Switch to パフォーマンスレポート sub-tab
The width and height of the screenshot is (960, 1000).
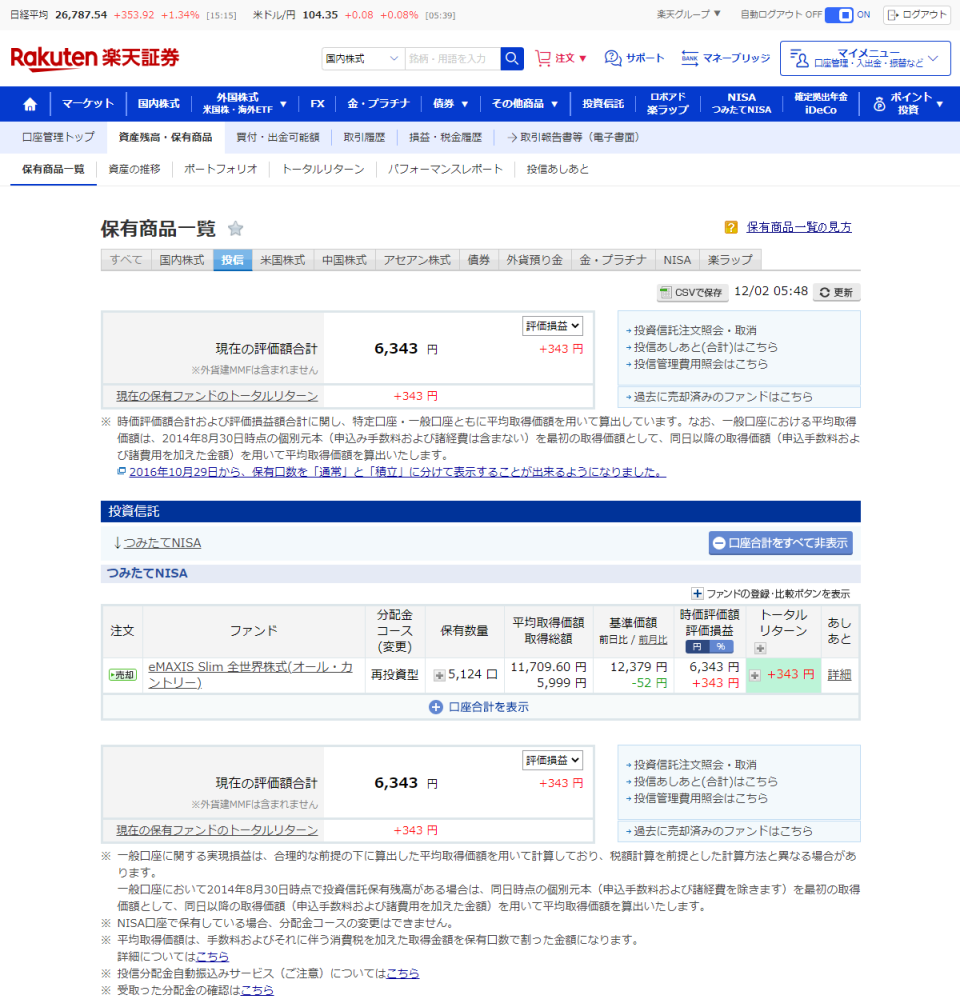tap(445, 170)
